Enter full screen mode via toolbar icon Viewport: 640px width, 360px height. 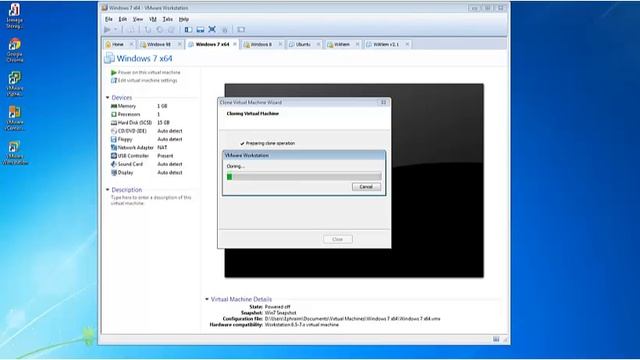tap(212, 29)
